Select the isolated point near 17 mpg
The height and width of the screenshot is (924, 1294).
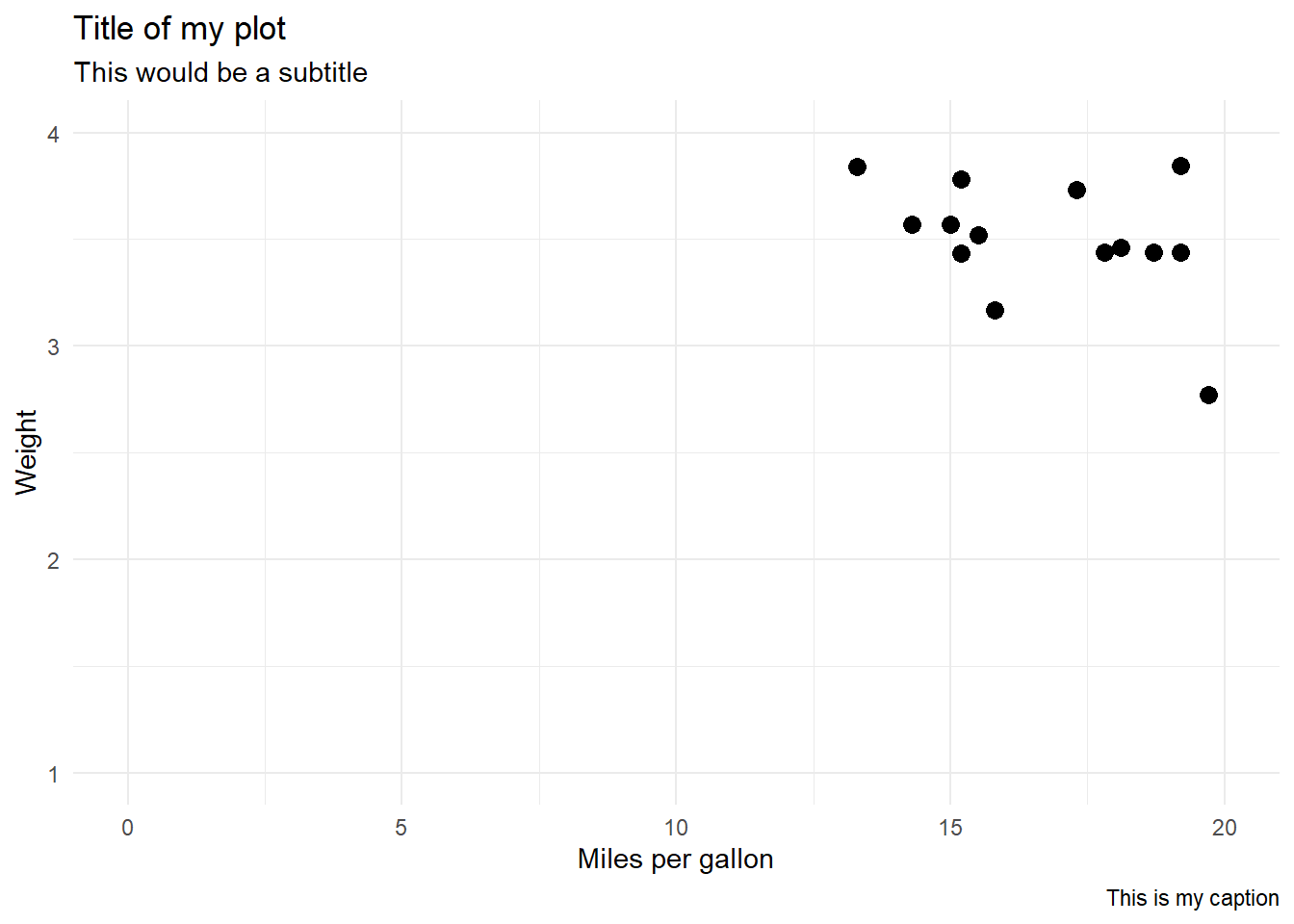point(1076,190)
